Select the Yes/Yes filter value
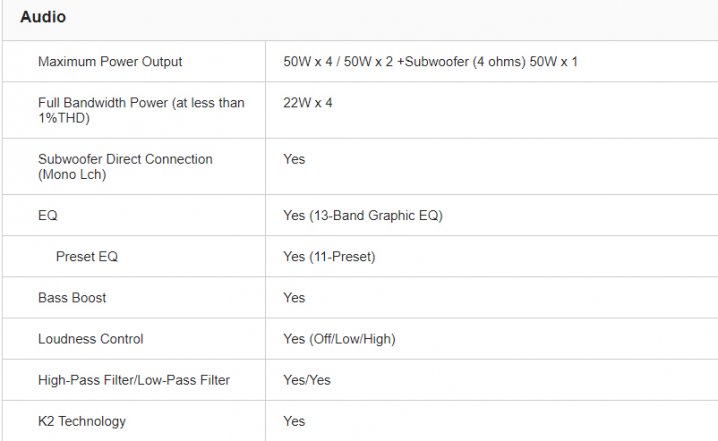Viewport: 718px width, 441px height. click(x=307, y=380)
